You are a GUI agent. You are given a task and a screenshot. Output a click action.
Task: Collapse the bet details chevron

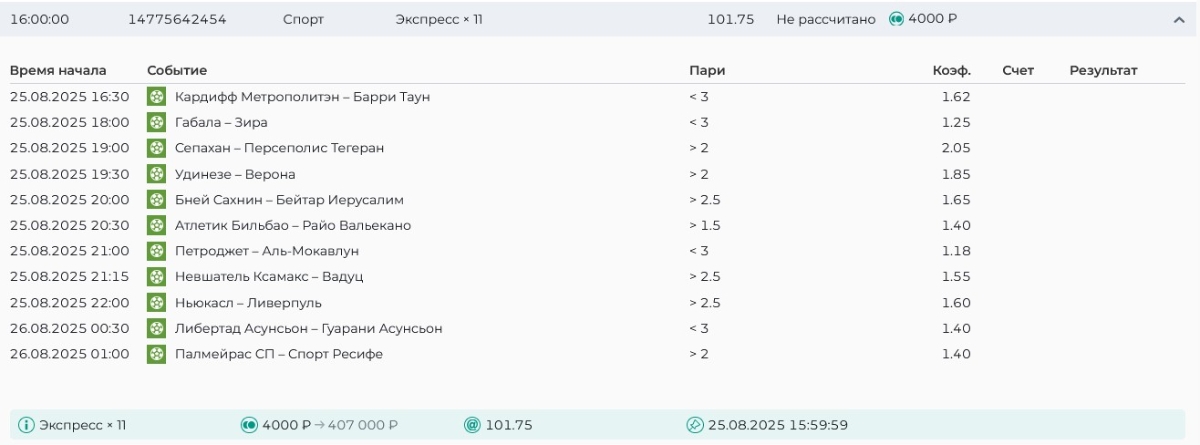[x=1178, y=20]
